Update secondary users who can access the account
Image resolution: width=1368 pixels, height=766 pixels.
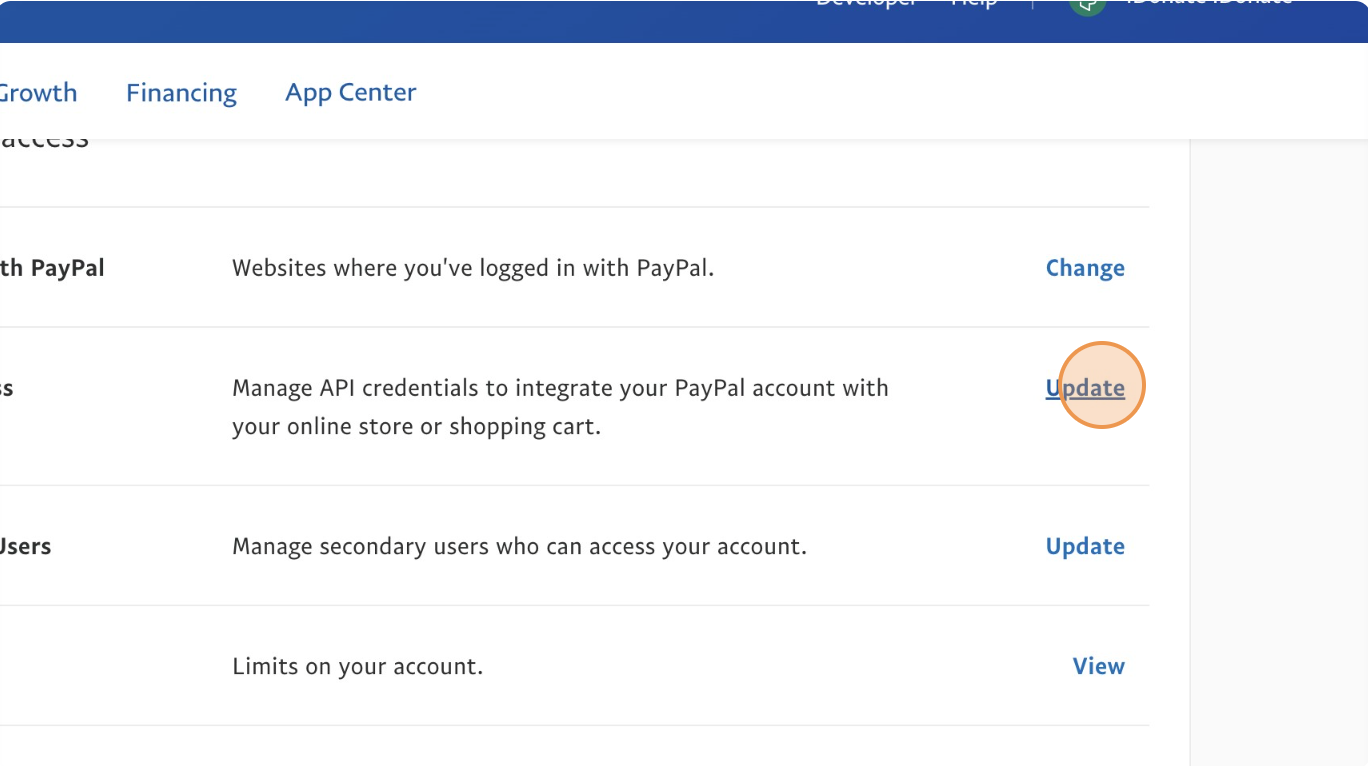pos(1085,546)
